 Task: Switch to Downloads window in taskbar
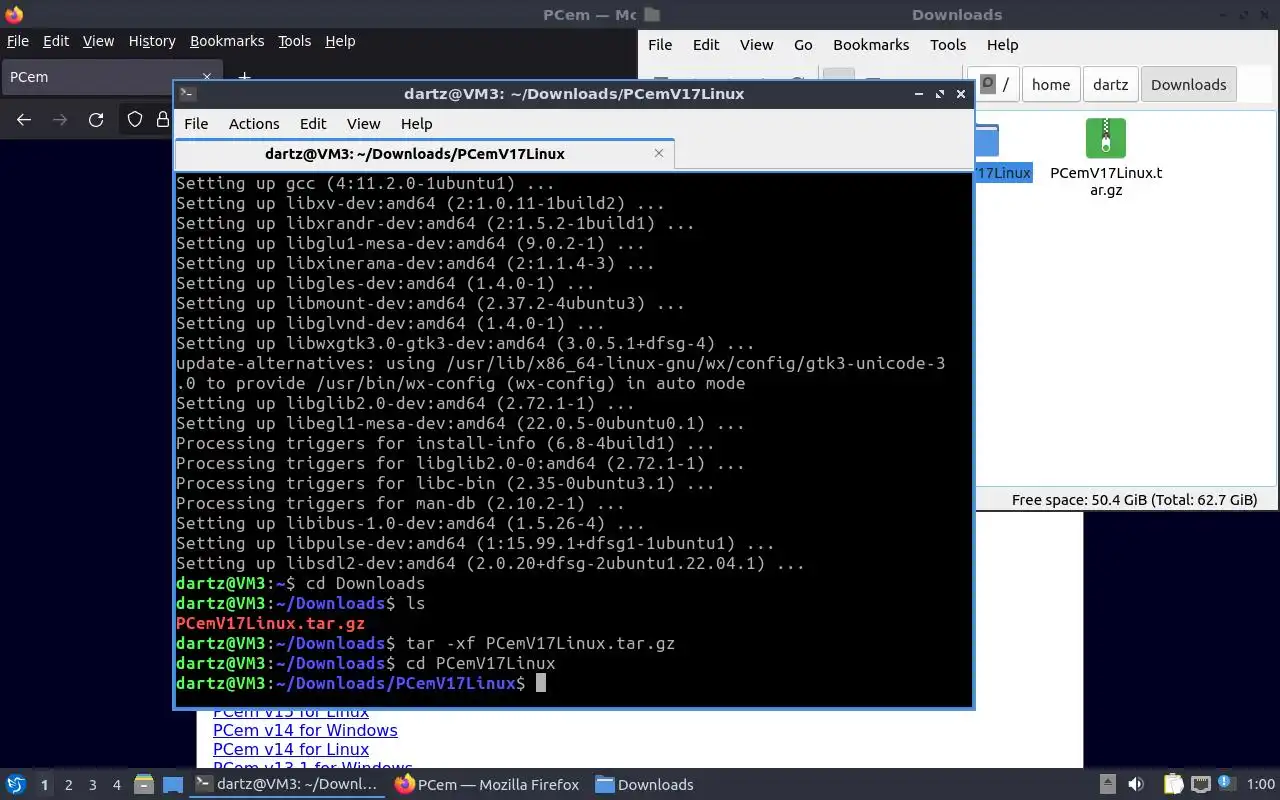point(645,784)
